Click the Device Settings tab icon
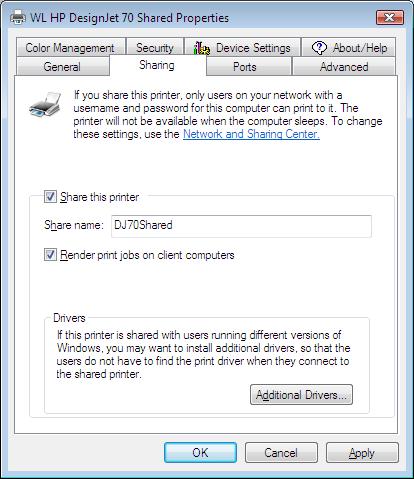Screen dimensions: 414x479 click(x=202, y=48)
